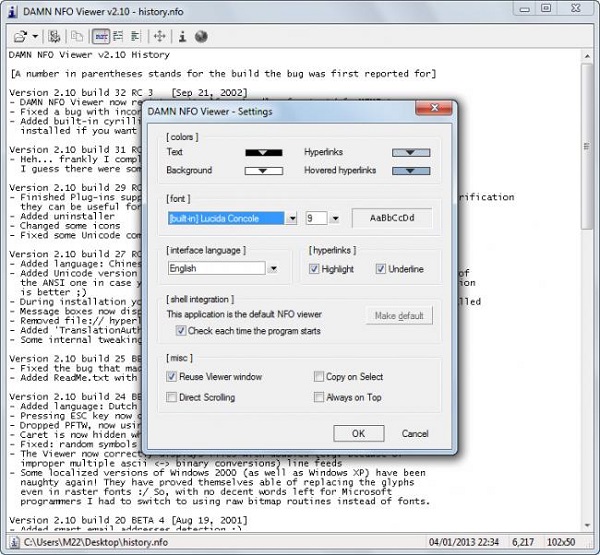Click the 04/01/2013 22:34 status entry
The image size is (600, 555).
[464, 542]
